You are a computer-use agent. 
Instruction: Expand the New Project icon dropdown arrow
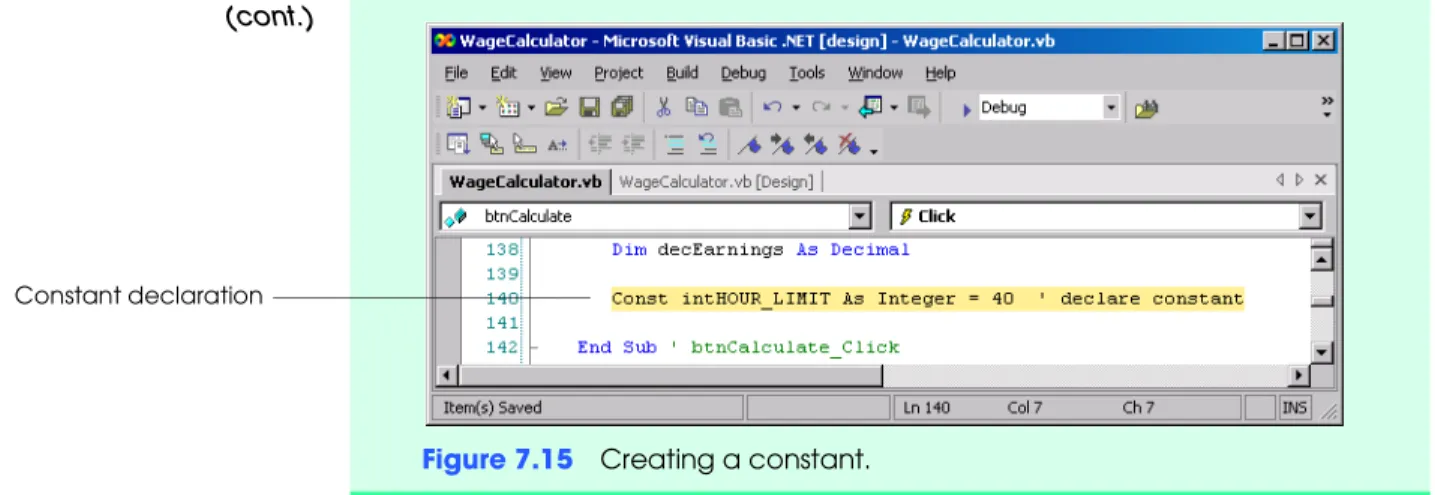click(482, 108)
